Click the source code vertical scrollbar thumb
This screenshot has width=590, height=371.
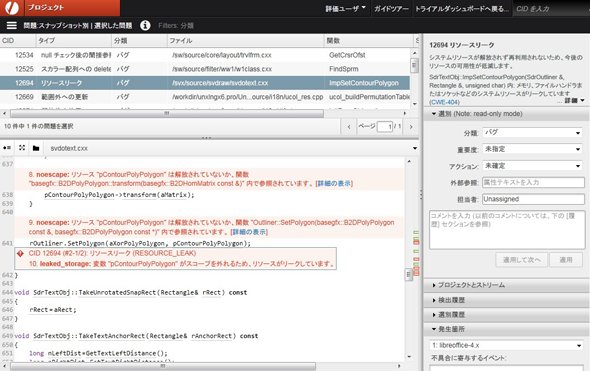(x=408, y=275)
